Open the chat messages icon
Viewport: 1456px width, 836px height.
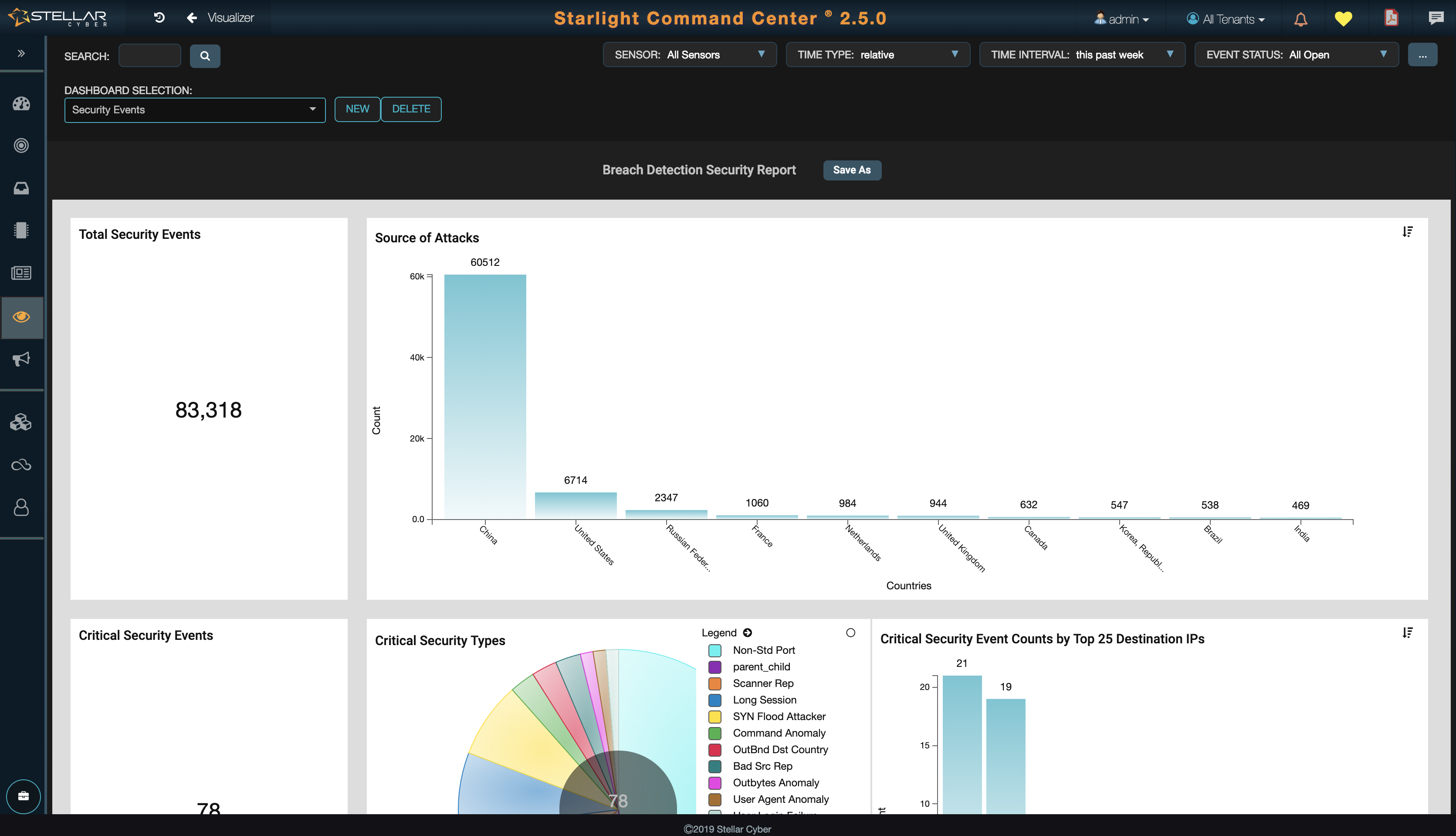1436,18
